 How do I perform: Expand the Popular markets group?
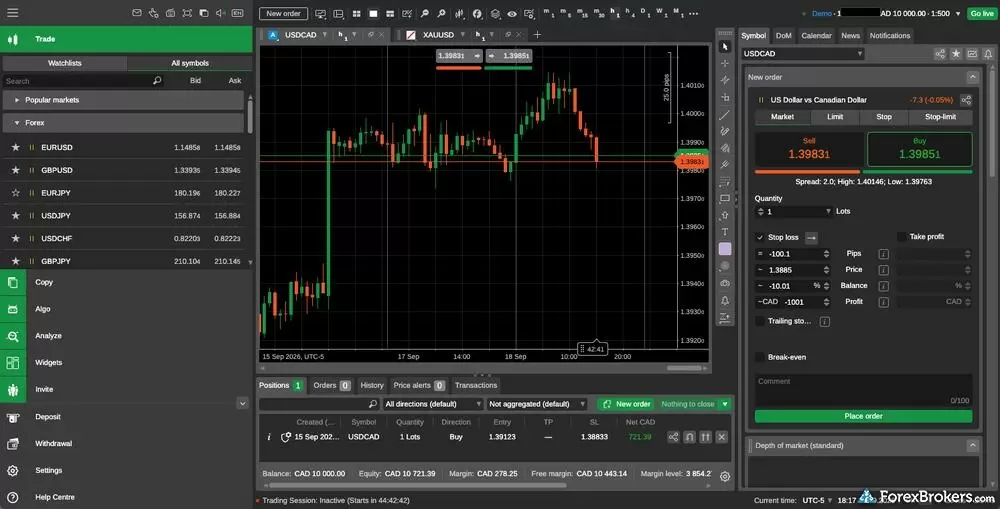pos(124,100)
